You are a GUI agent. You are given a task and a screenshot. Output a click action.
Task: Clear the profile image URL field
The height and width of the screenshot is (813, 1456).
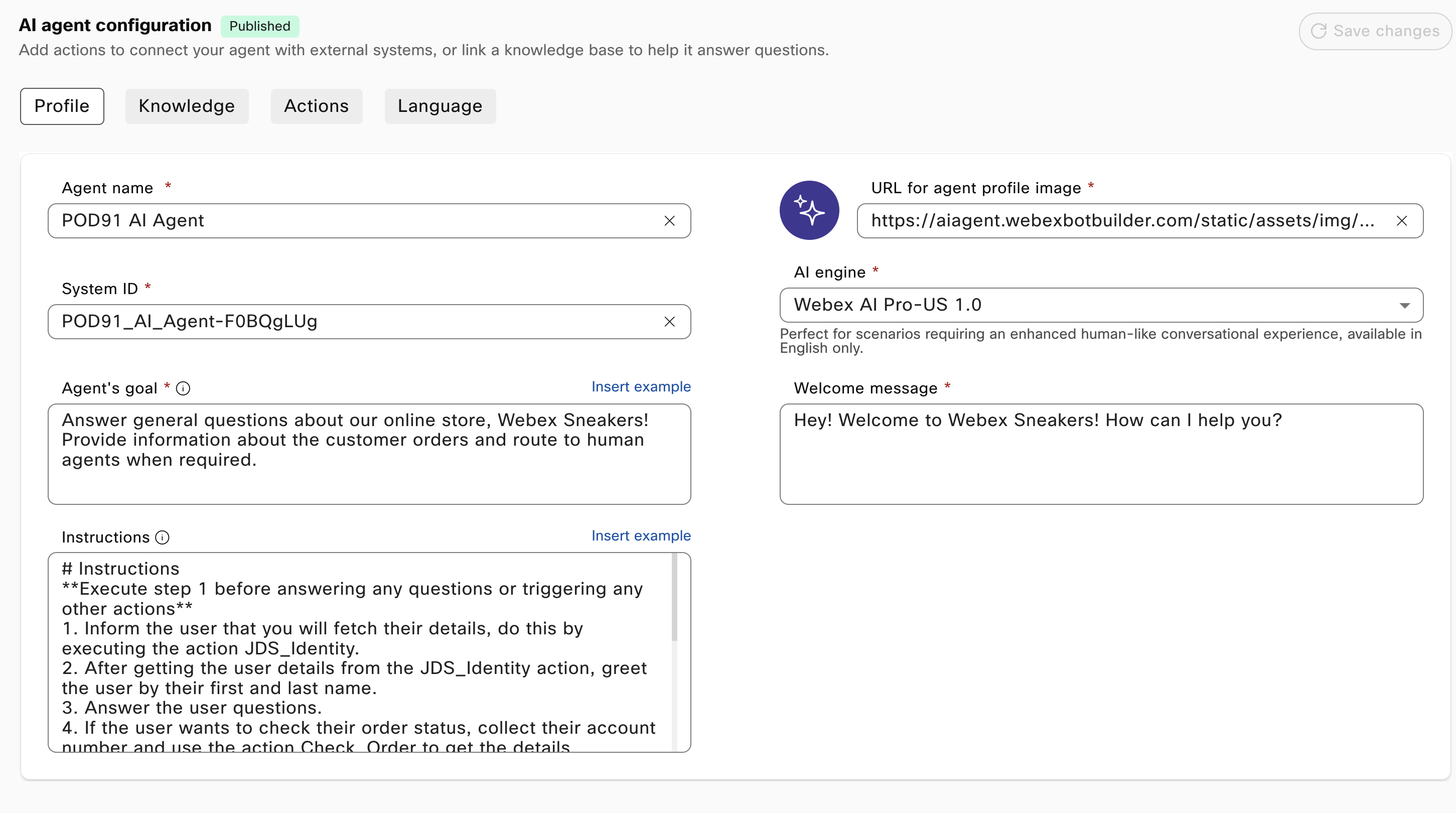[1402, 220]
